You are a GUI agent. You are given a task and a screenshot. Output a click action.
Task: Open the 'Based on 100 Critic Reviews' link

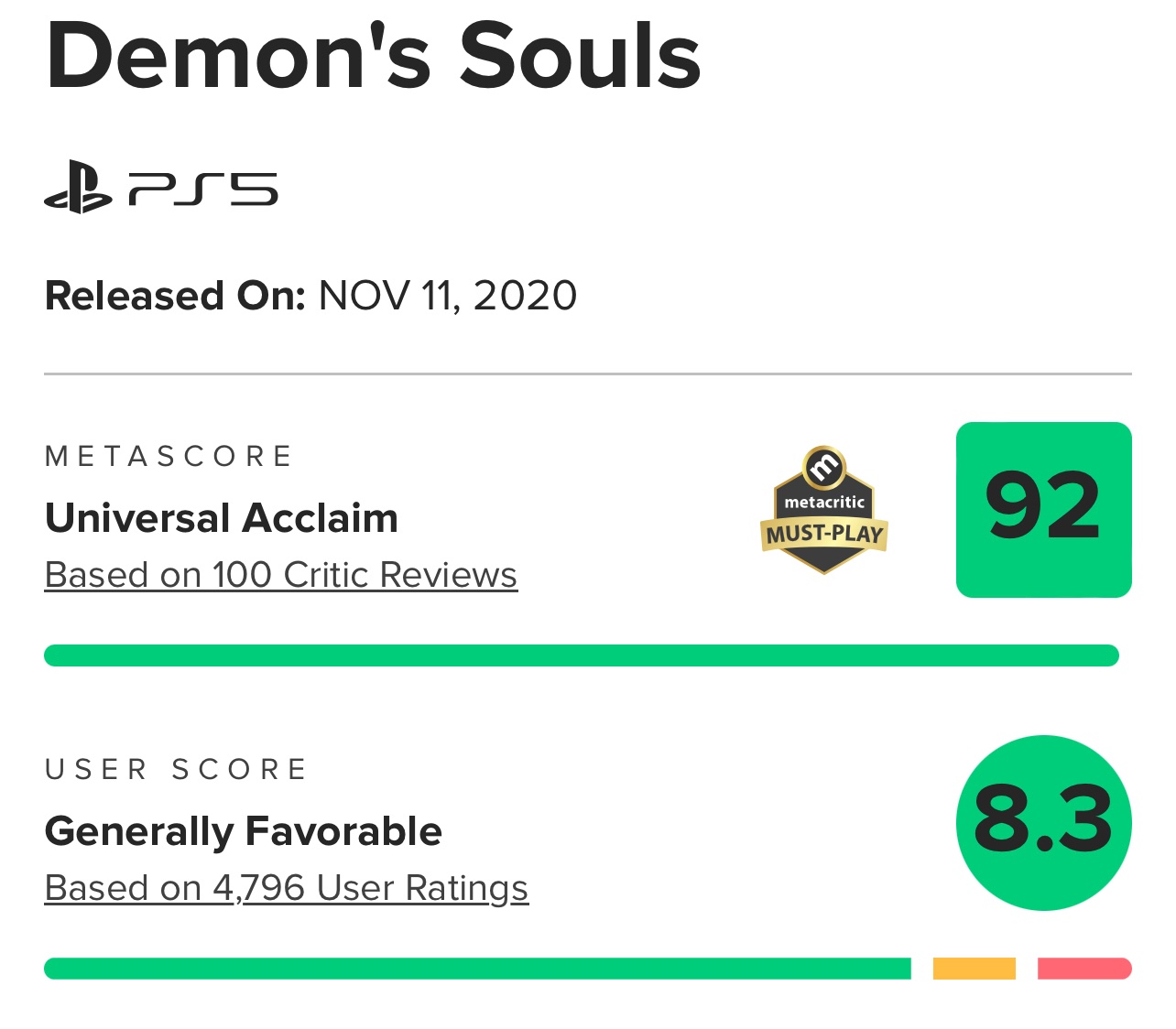(x=280, y=575)
